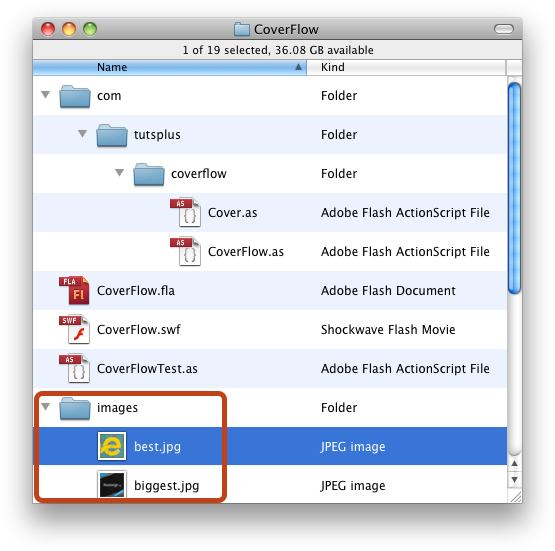This screenshot has height=551, width=555.
Task: Close the CoverFlow window with red button
Action: pos(48,29)
